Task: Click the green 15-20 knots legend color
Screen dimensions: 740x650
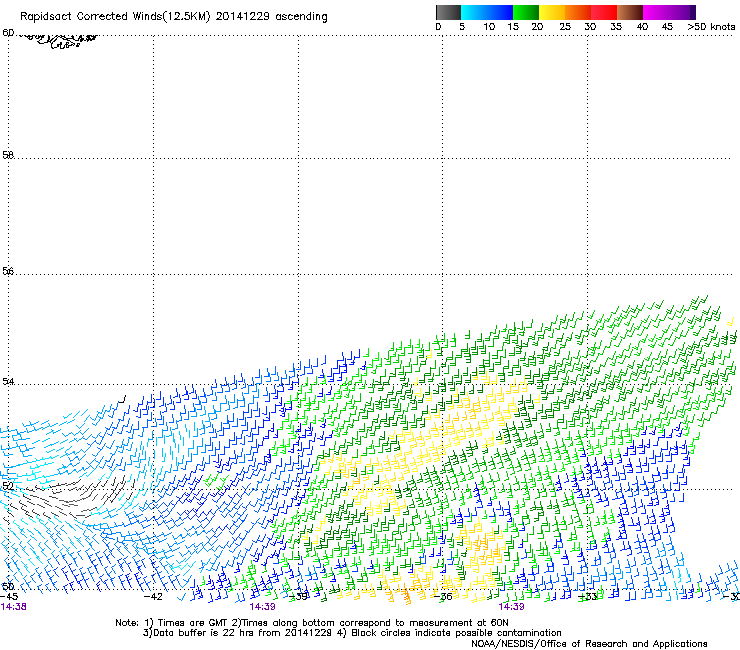Action: coord(526,12)
